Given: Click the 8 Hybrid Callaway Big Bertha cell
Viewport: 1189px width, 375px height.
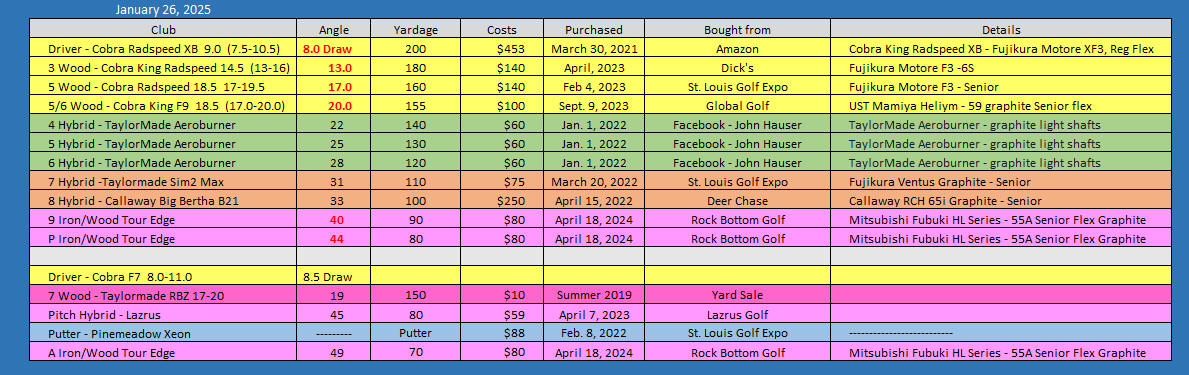Looking at the screenshot, I should coord(162,201).
